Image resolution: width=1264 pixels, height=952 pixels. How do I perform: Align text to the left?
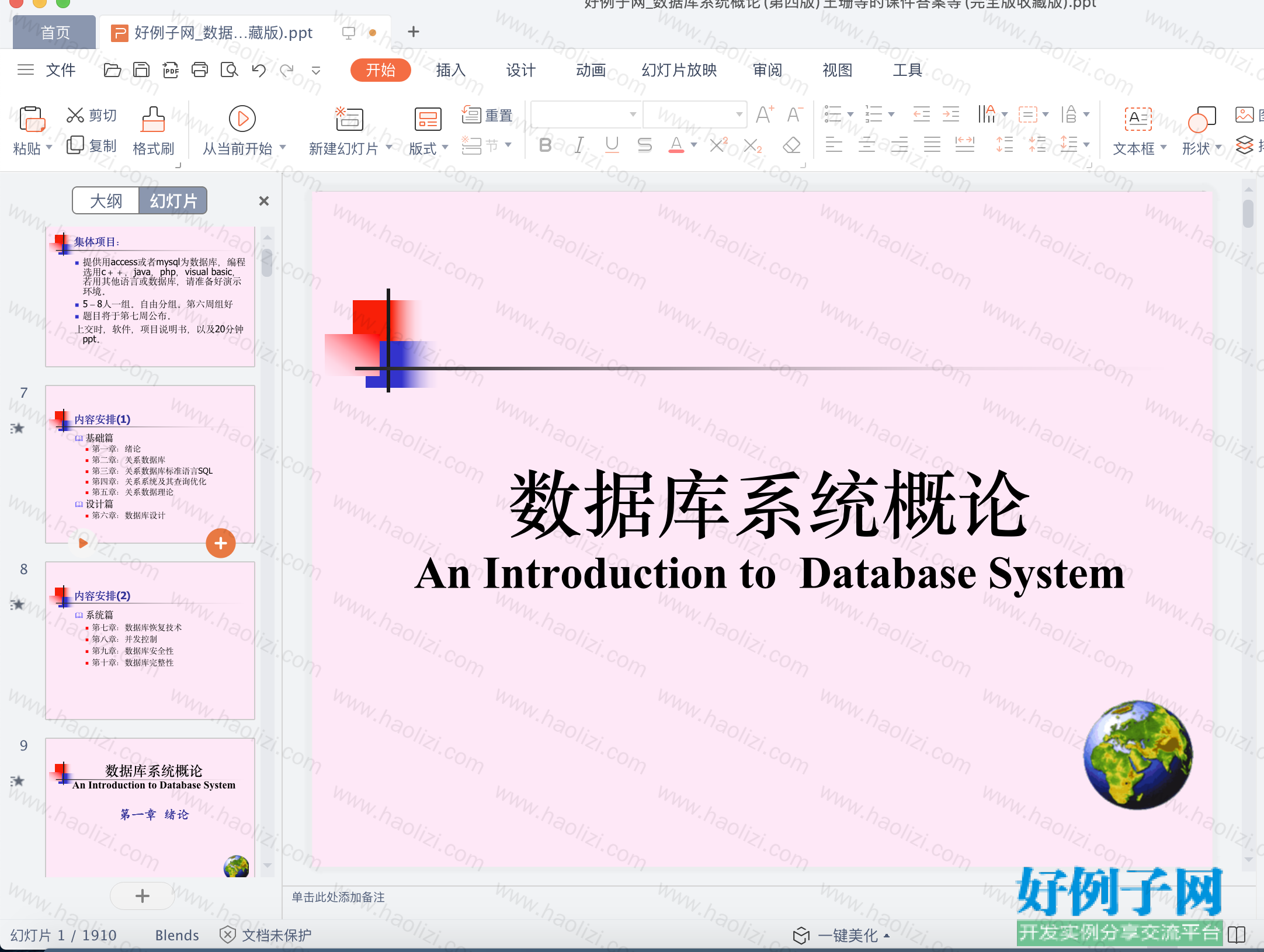point(834,144)
